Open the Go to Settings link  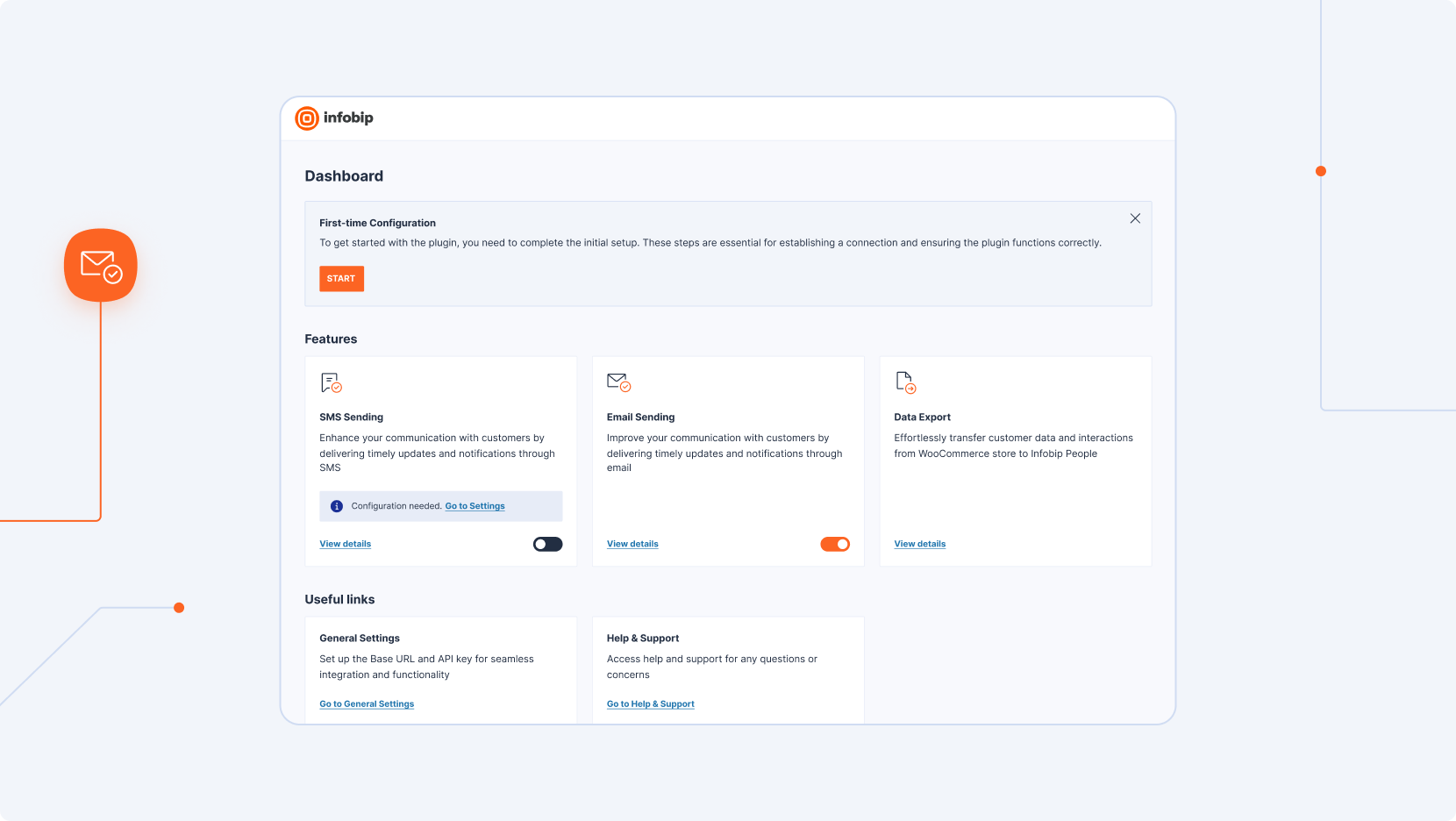[475, 506]
